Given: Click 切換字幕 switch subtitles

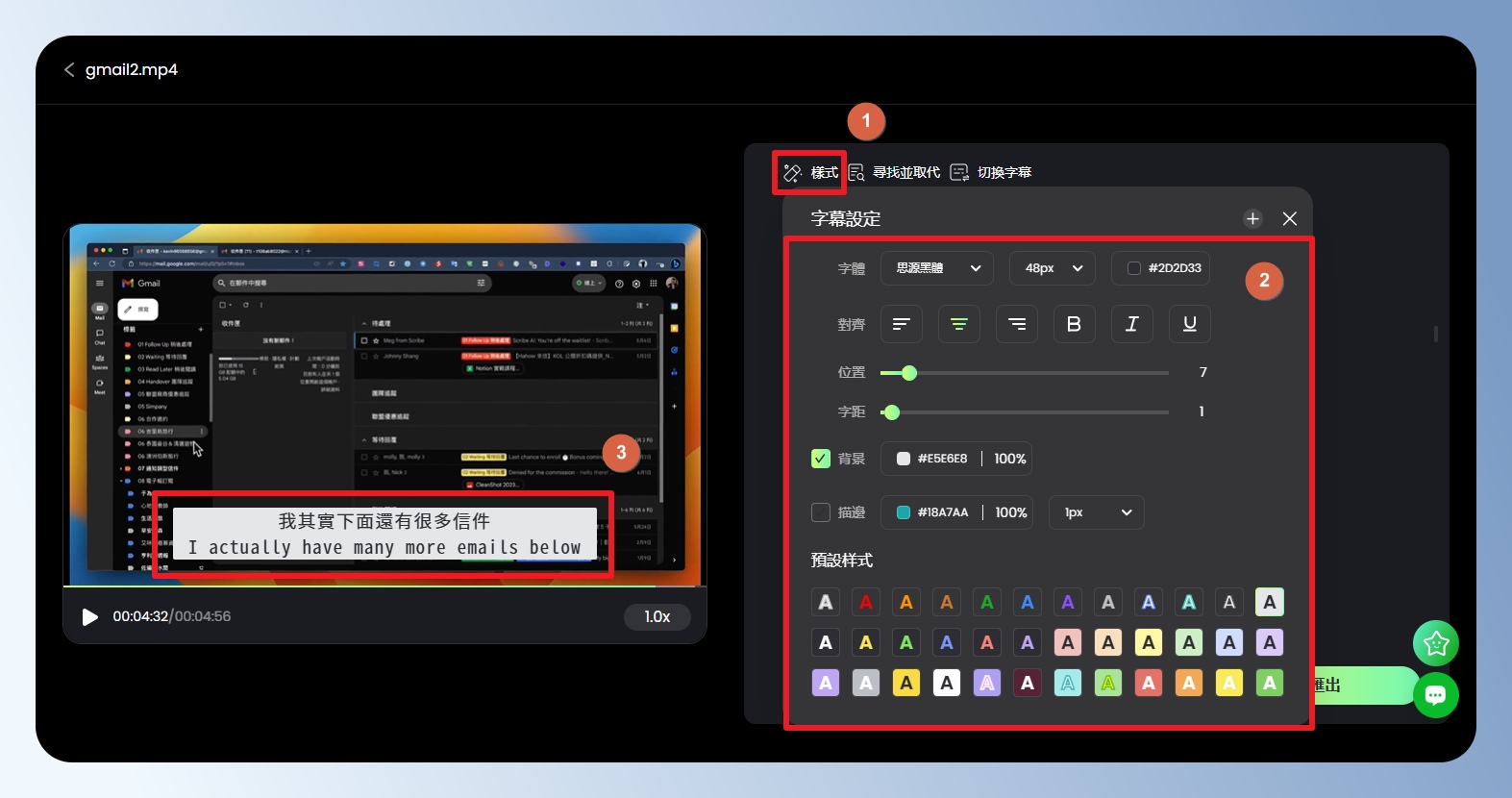Looking at the screenshot, I should 991,173.
